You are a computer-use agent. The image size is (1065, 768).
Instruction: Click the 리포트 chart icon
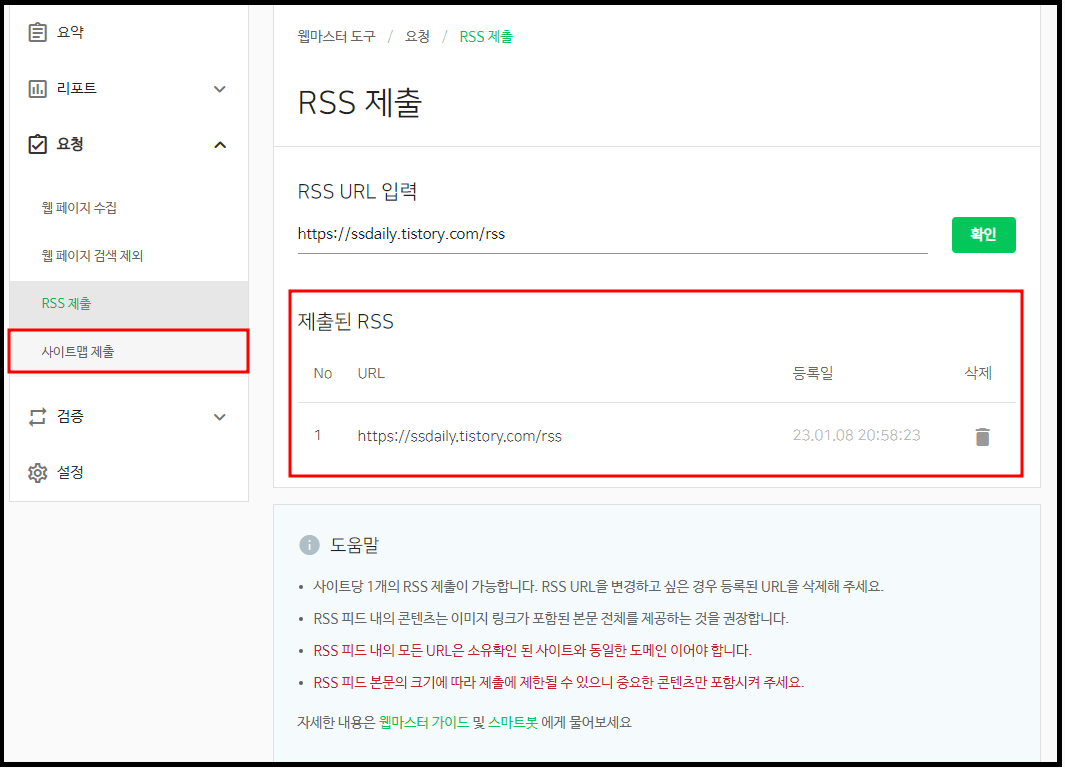tap(37, 88)
